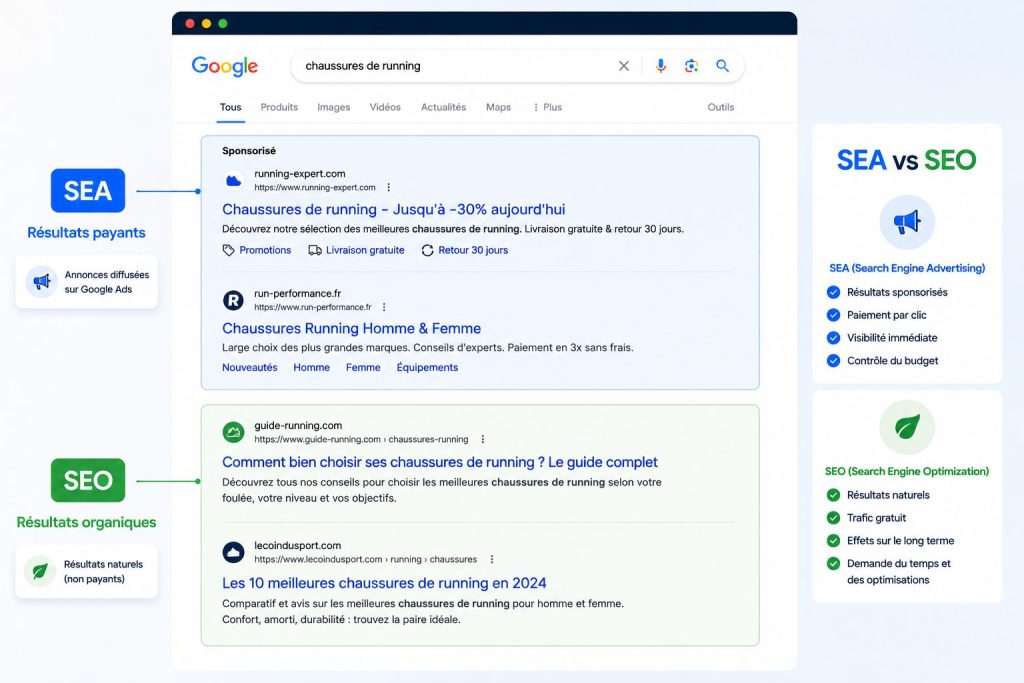Start voice search with the microphone icon

tap(661, 66)
